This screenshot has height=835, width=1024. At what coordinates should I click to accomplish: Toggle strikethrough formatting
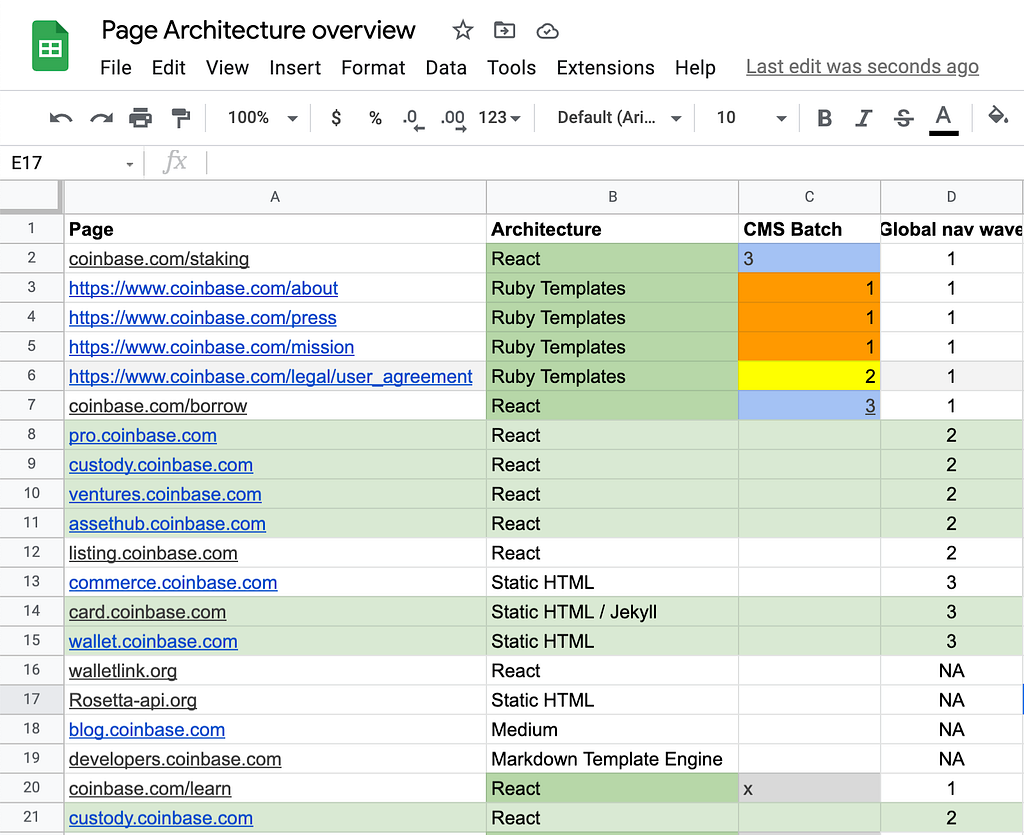(904, 118)
